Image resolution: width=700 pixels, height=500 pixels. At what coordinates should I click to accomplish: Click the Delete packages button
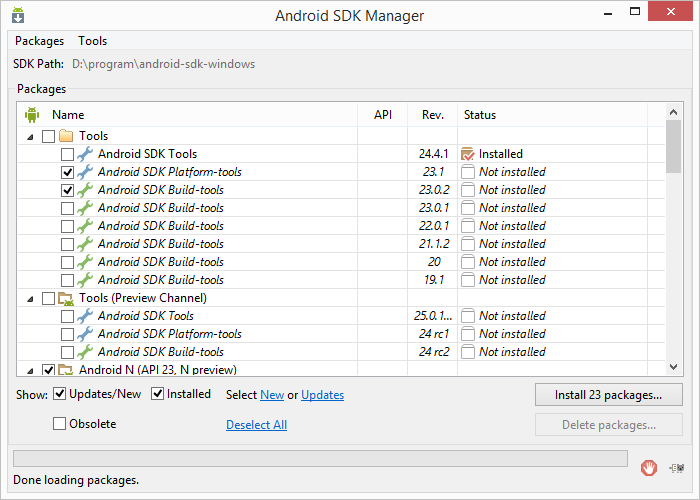[608, 425]
